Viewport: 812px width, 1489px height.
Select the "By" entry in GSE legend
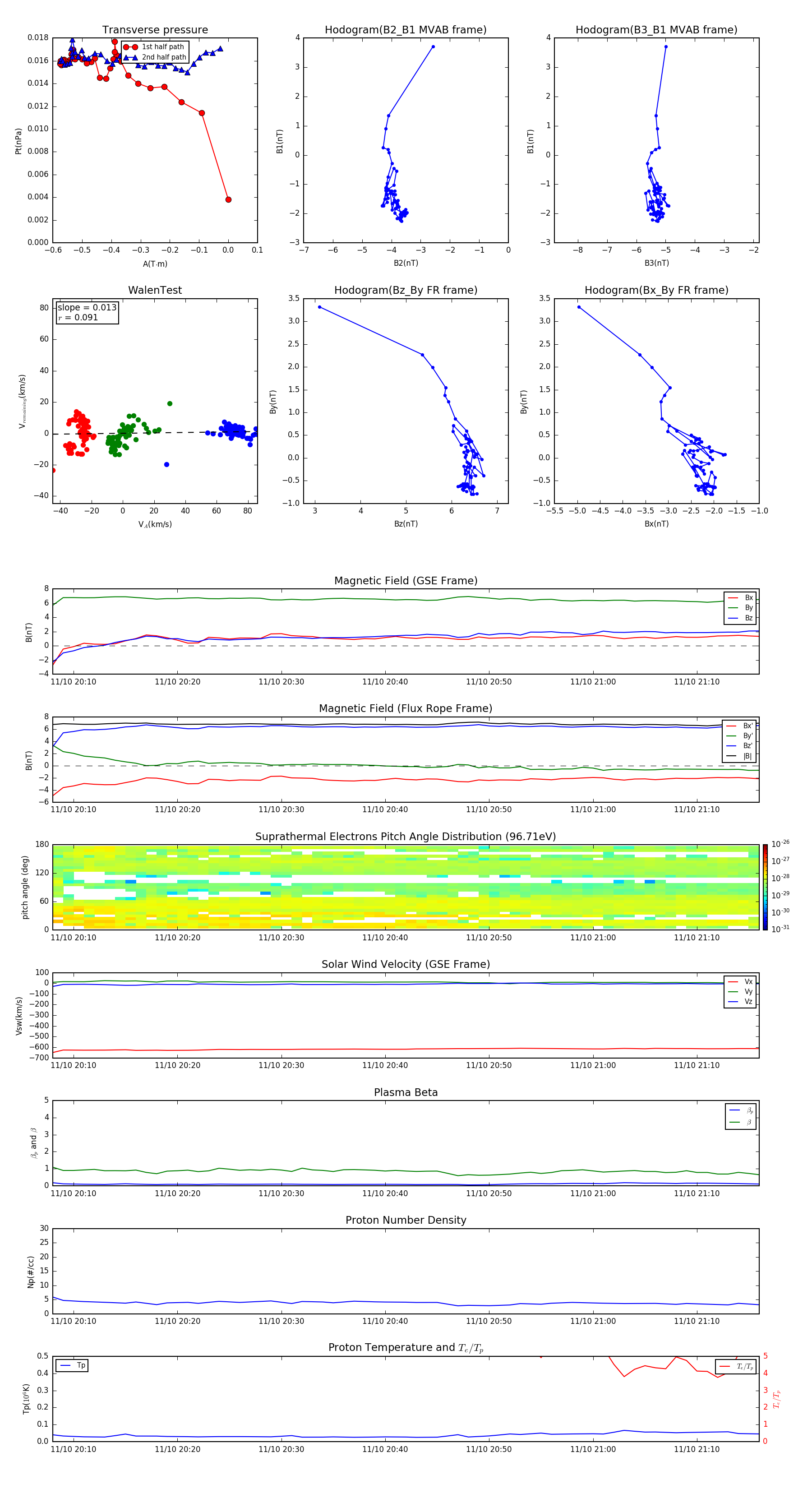pyautogui.click(x=740, y=607)
